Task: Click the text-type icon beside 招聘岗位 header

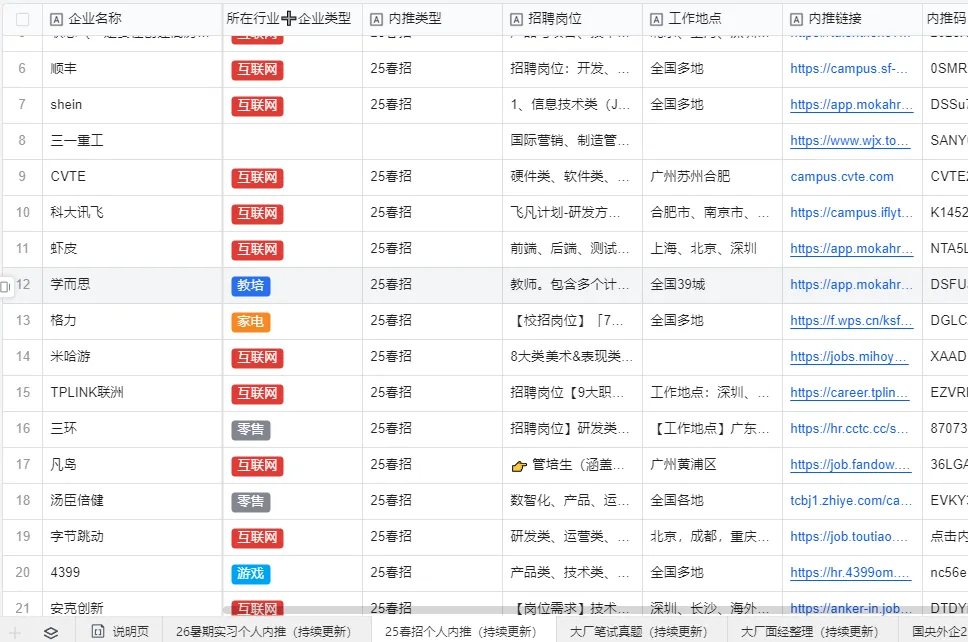Action: coord(516,19)
